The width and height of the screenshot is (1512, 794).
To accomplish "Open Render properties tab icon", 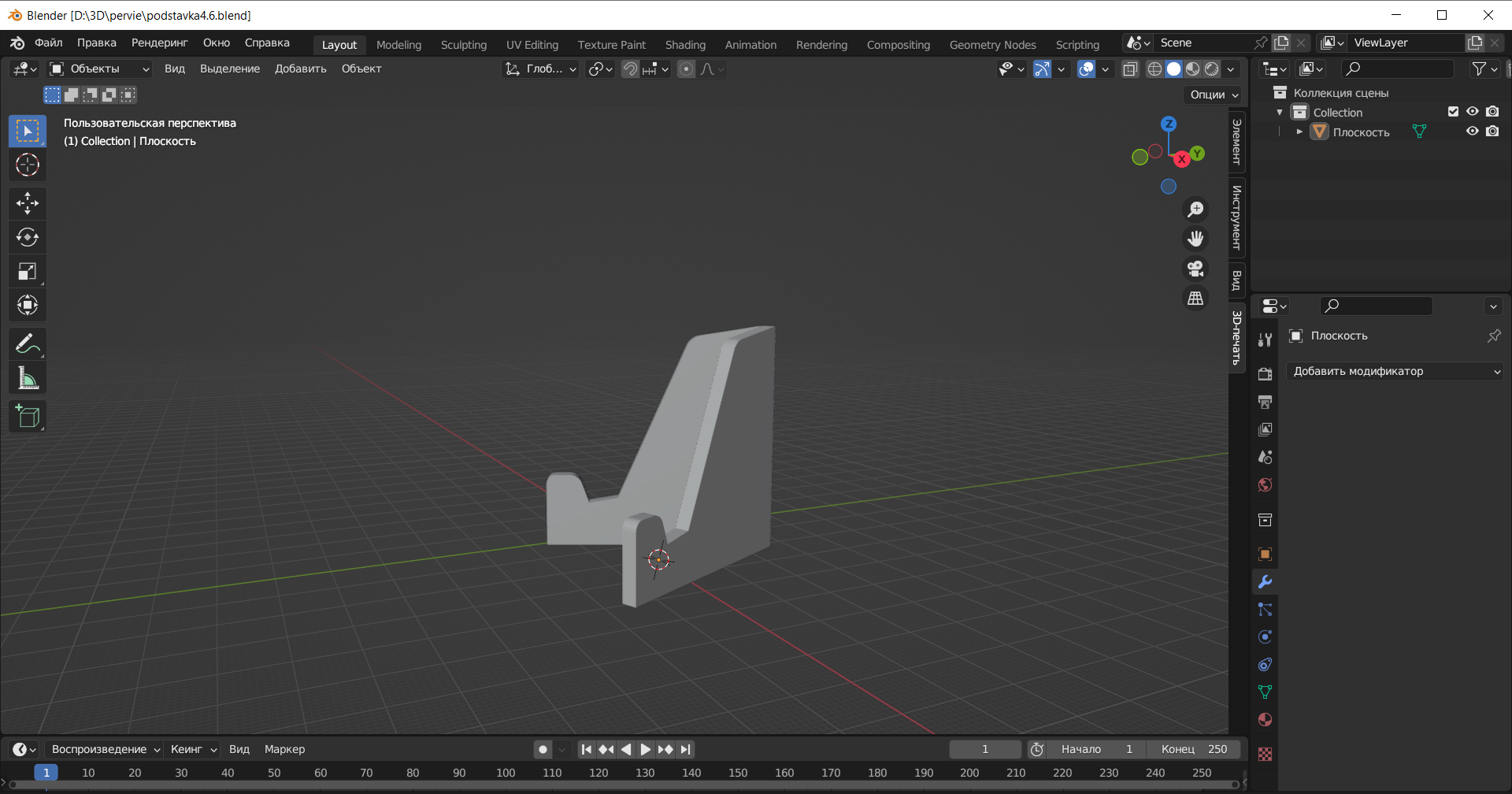I will [1265, 374].
